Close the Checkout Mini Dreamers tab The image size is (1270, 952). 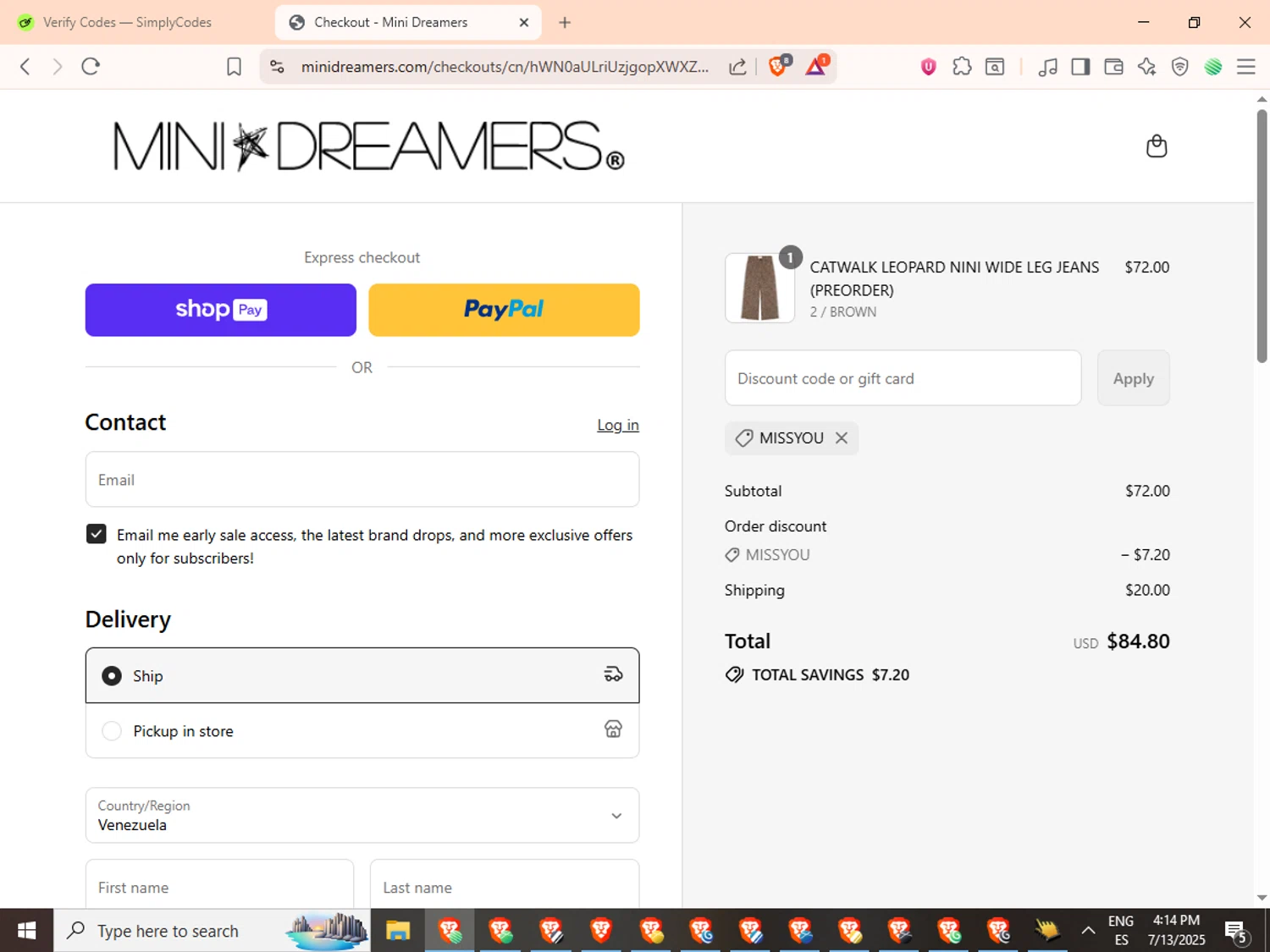click(524, 23)
